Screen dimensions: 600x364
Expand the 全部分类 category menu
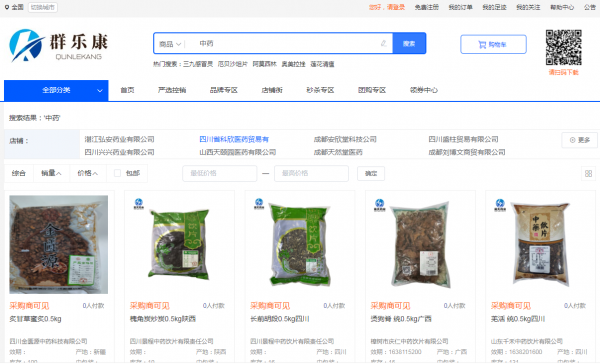[56, 90]
